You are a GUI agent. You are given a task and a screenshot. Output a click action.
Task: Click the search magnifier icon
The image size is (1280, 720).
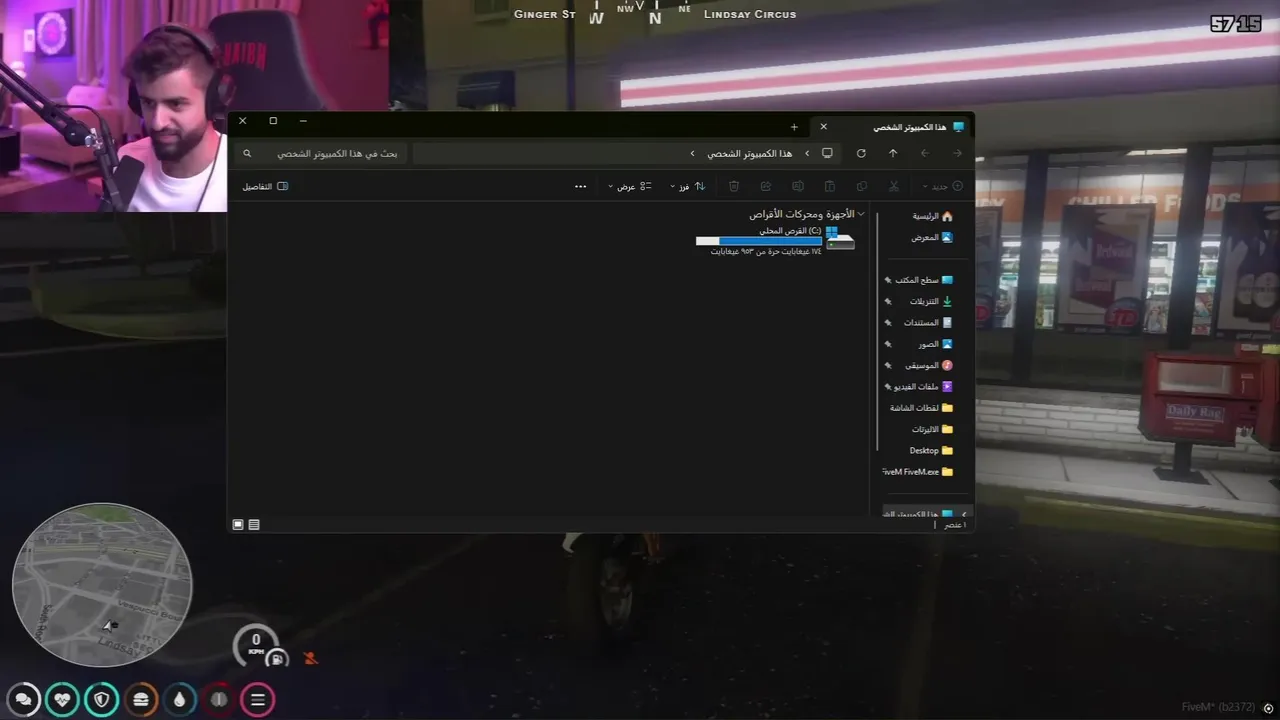248,153
